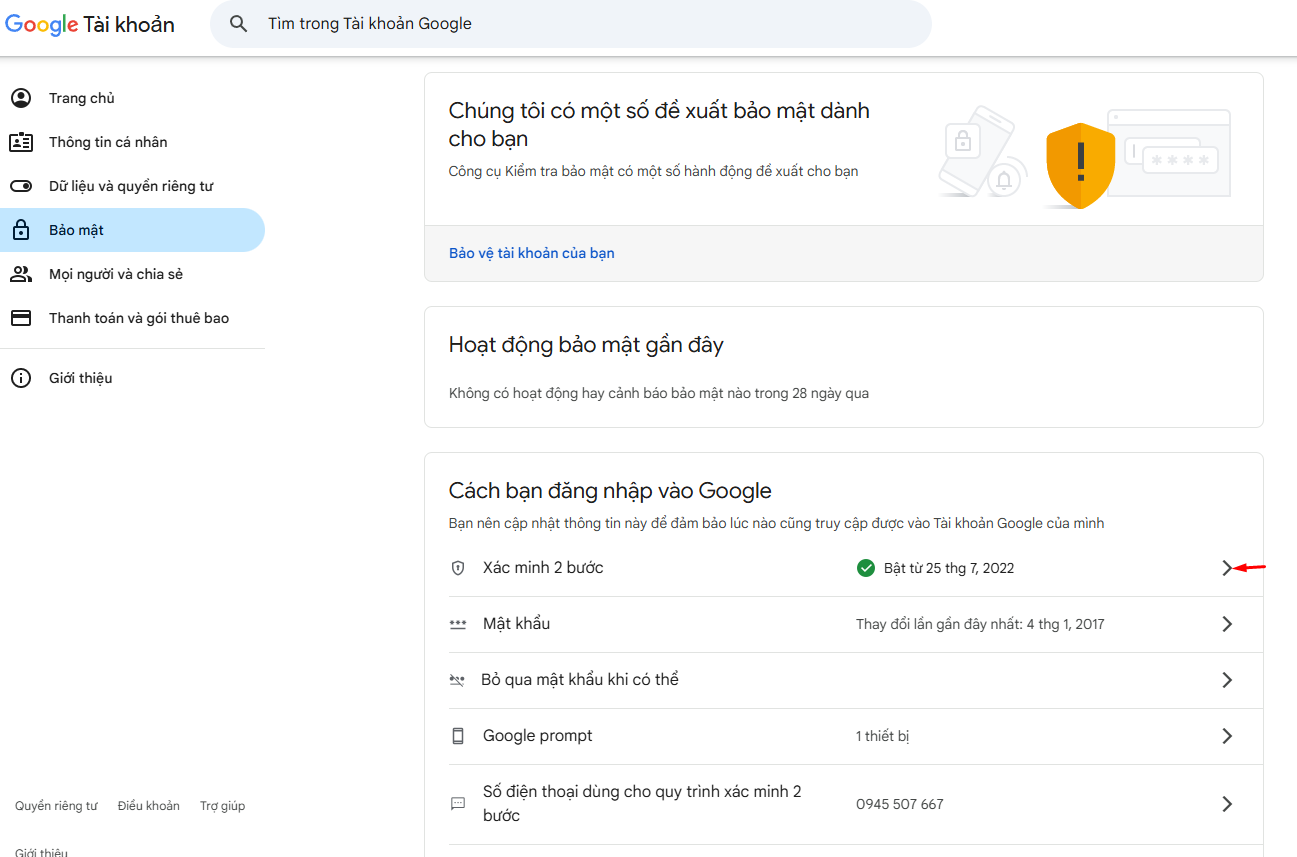The width and height of the screenshot is (1297, 857).
Task: Click the search magnifier icon
Action: click(x=238, y=24)
